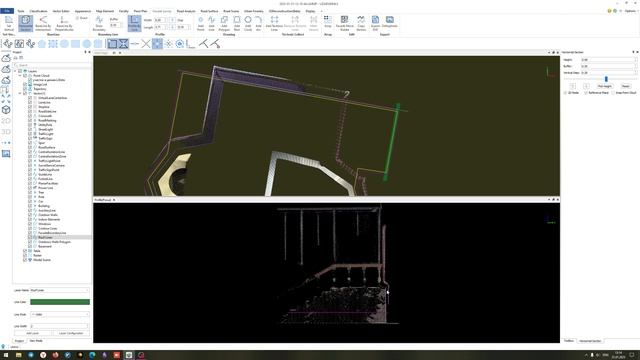The image size is (640, 360).
Task: Open the Vector Editor ribbon tab
Action: (61, 11)
